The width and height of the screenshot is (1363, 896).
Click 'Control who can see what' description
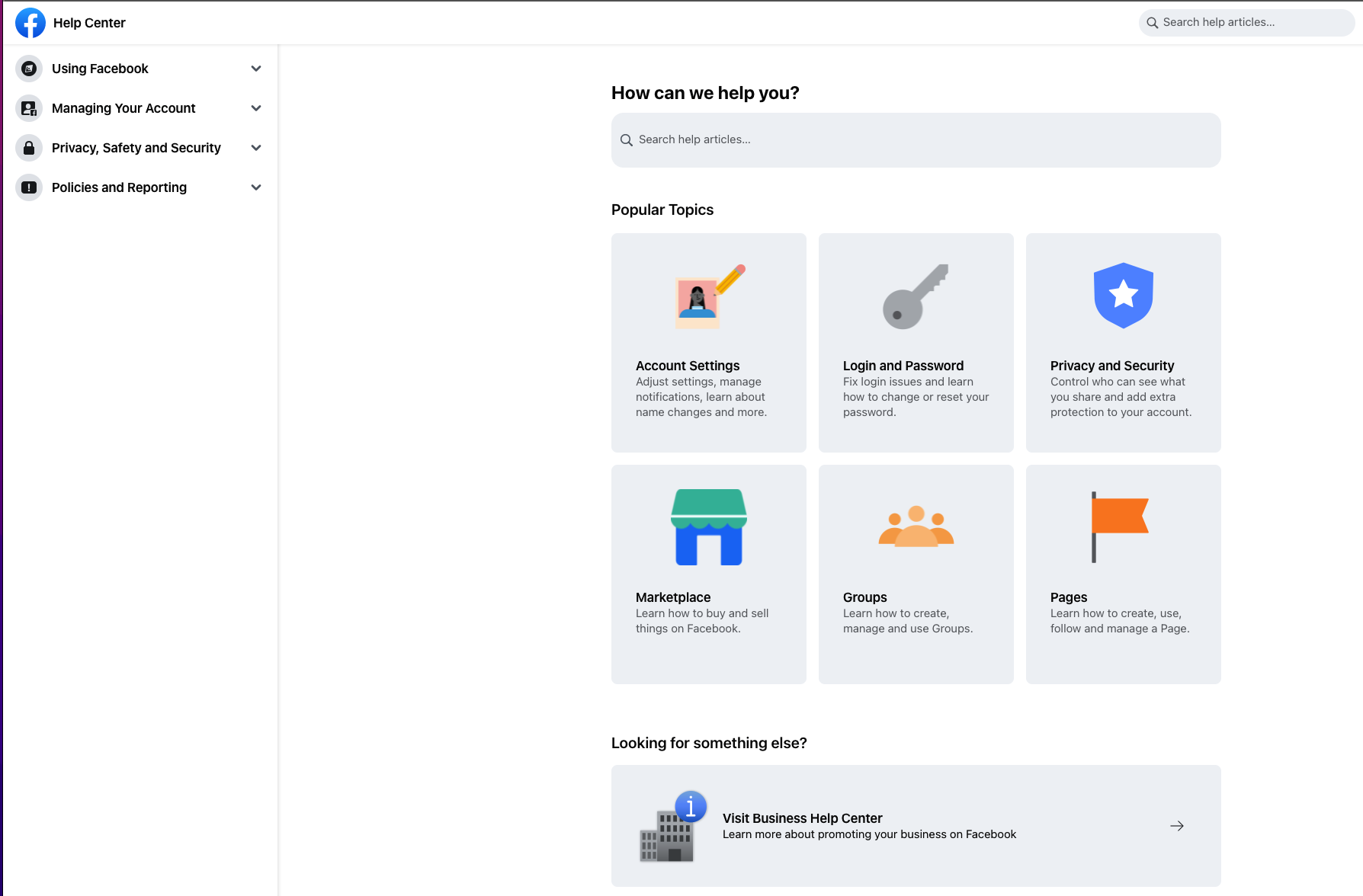coord(1121,397)
